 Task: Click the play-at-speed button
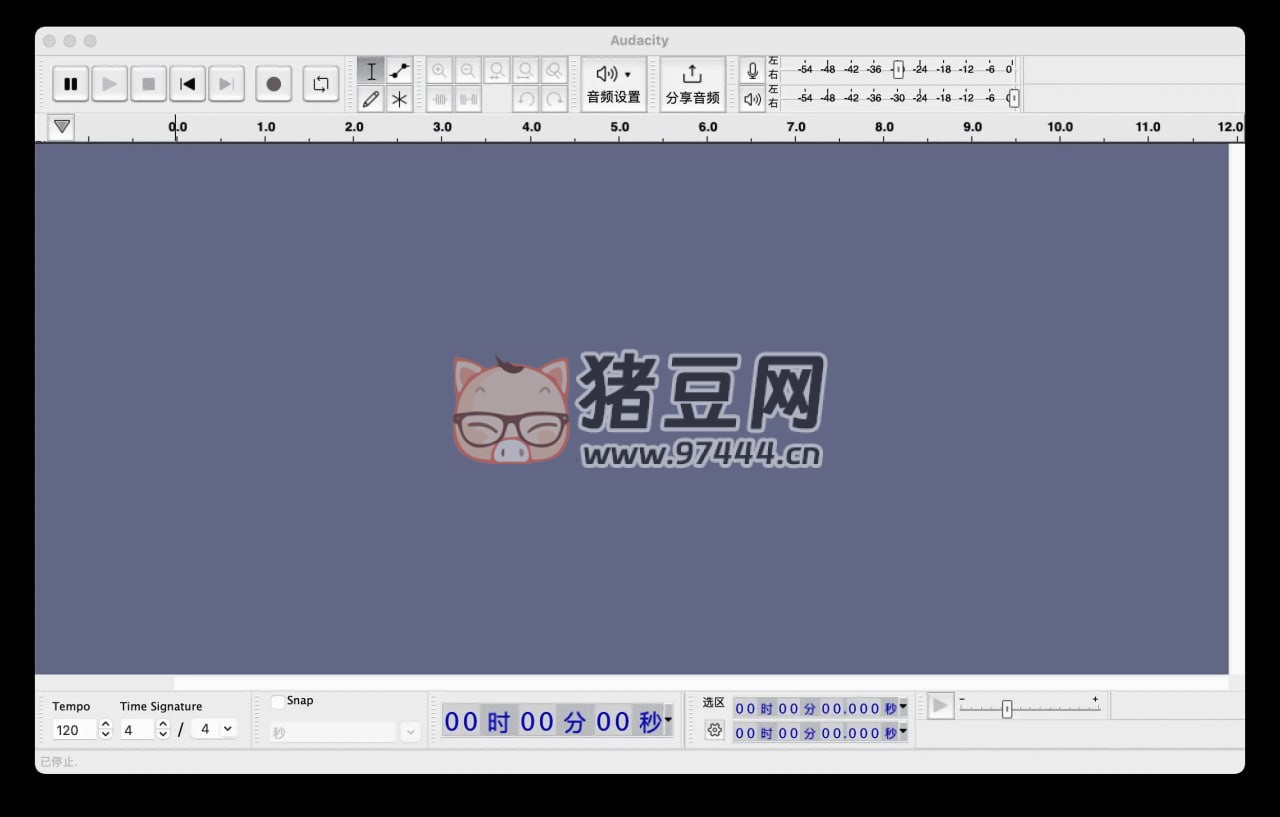(940, 706)
